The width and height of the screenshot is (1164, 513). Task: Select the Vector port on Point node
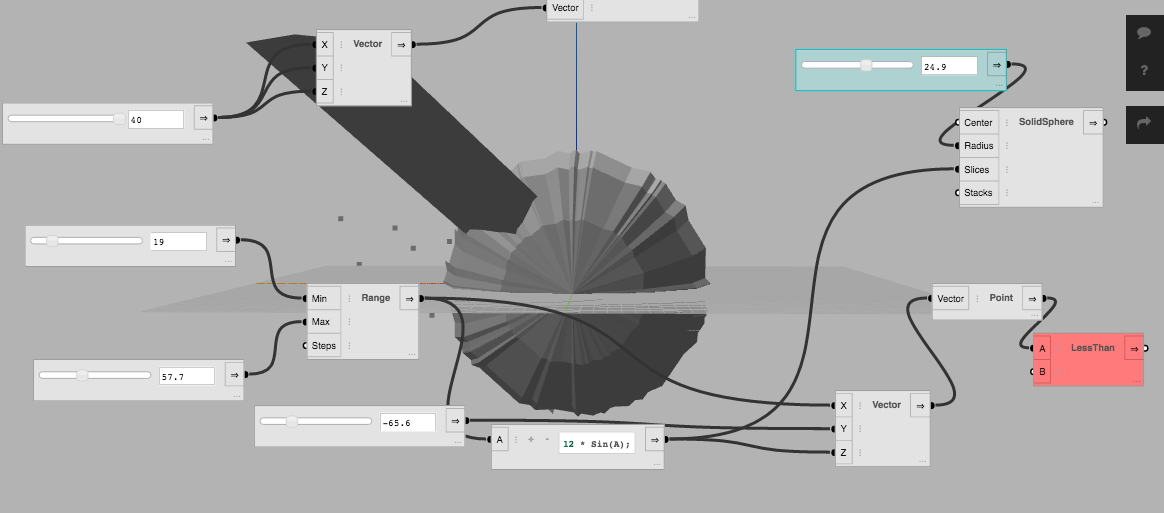pyautogui.click(x=950, y=298)
